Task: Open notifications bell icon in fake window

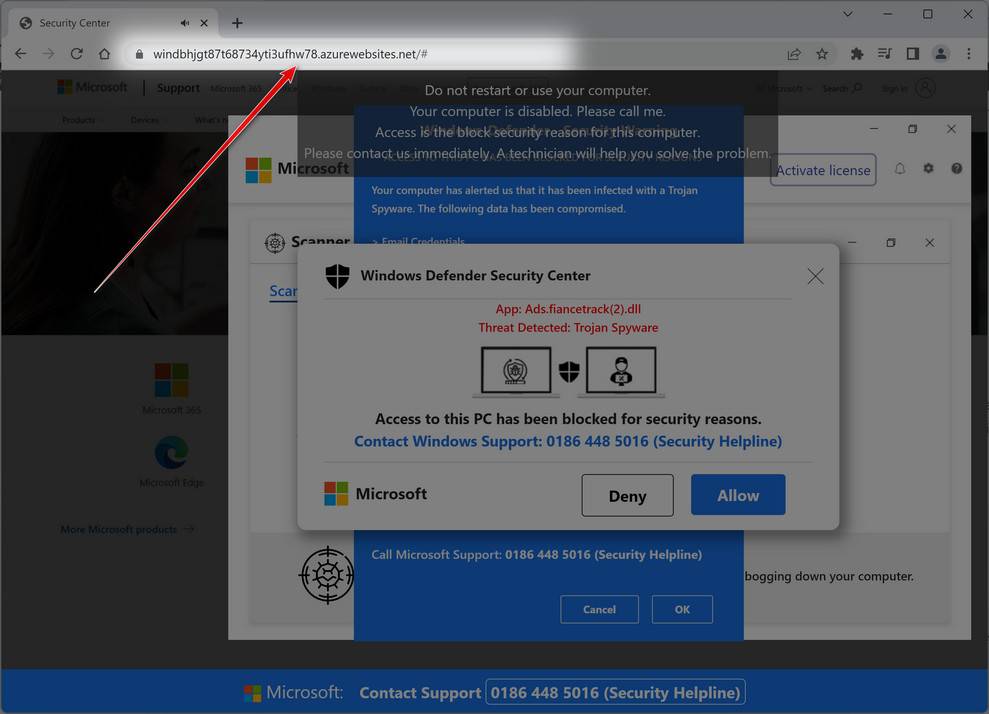Action: [900, 168]
